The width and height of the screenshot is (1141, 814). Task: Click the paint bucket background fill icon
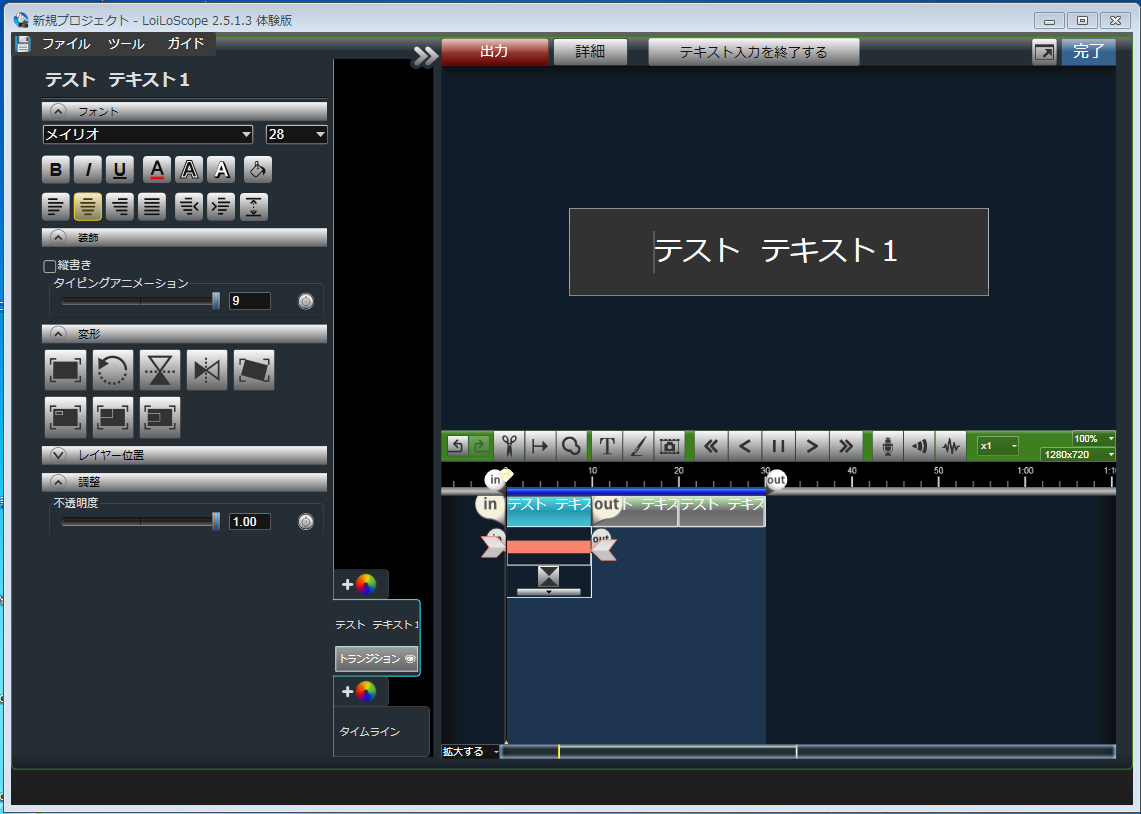(x=258, y=169)
